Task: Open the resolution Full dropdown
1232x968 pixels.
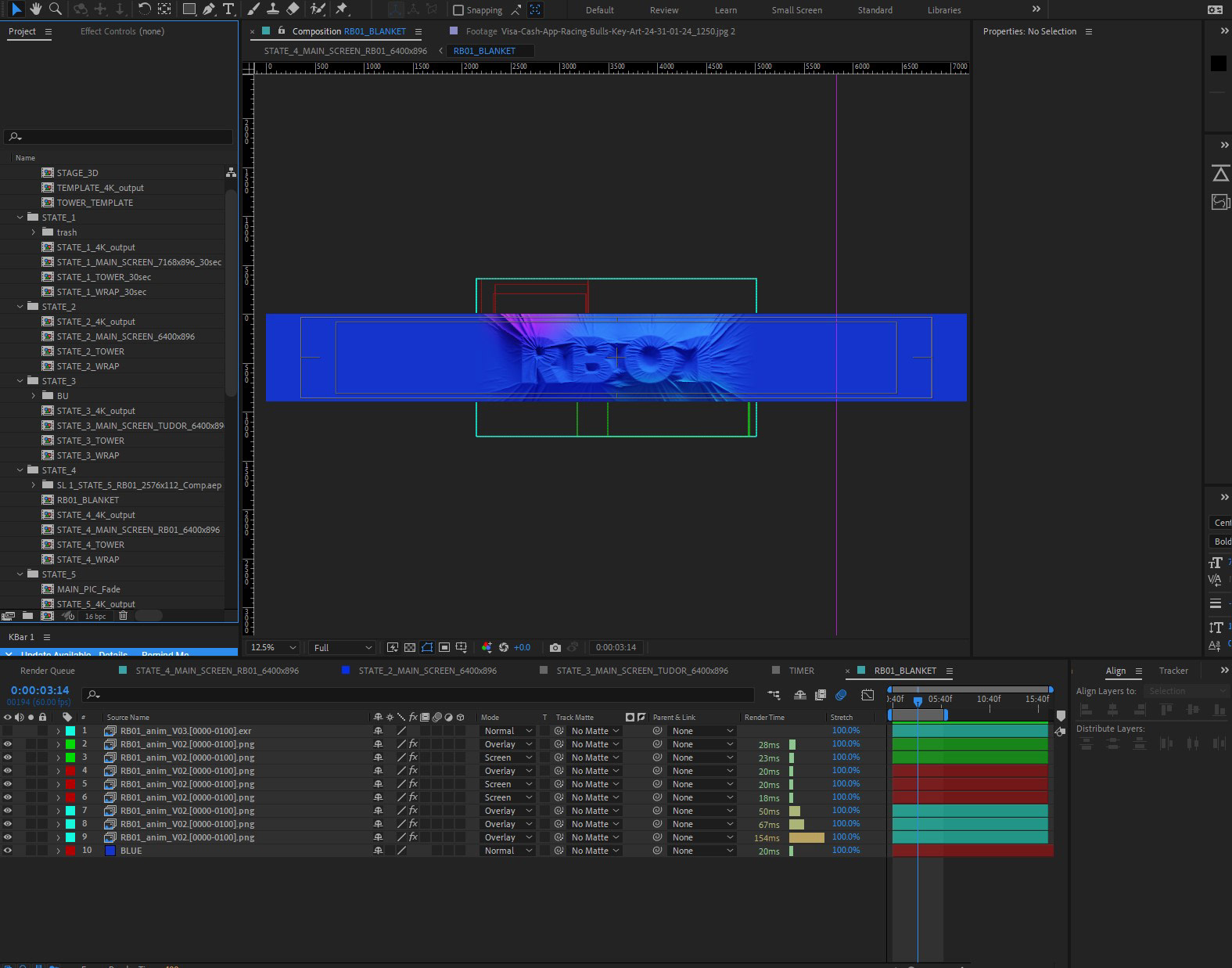Action: (x=342, y=647)
